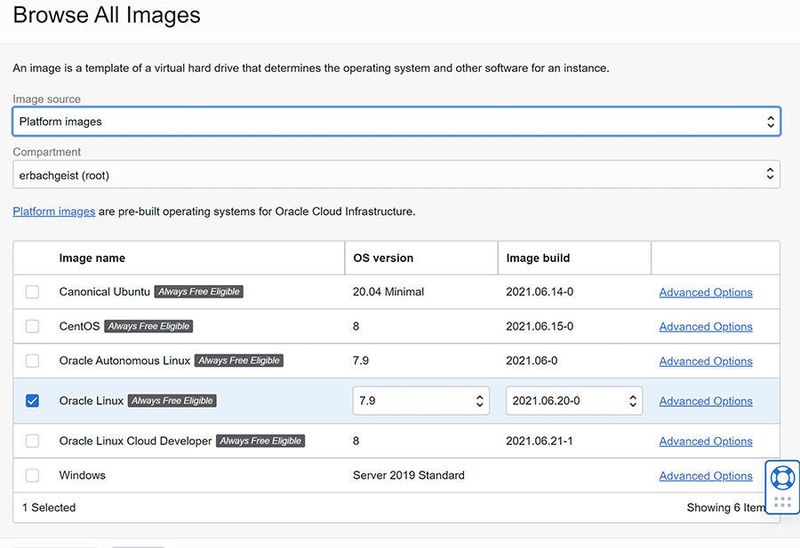Tick the Oracle Autonomous Linux checkbox
Screen dimensions: 800x548
[x=33, y=361]
